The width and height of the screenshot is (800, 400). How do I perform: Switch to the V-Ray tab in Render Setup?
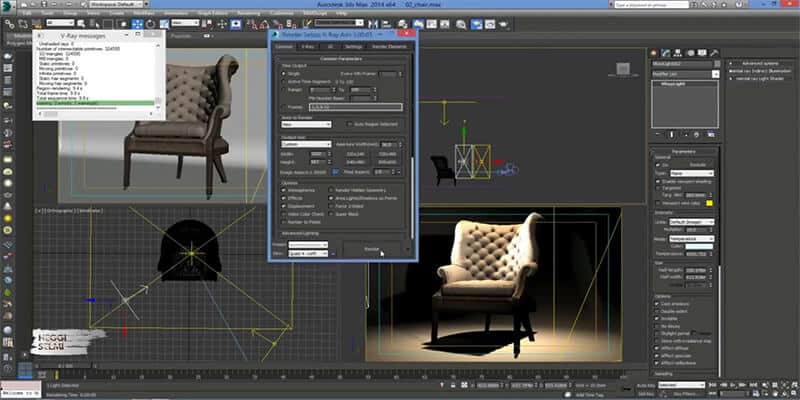coord(307,45)
